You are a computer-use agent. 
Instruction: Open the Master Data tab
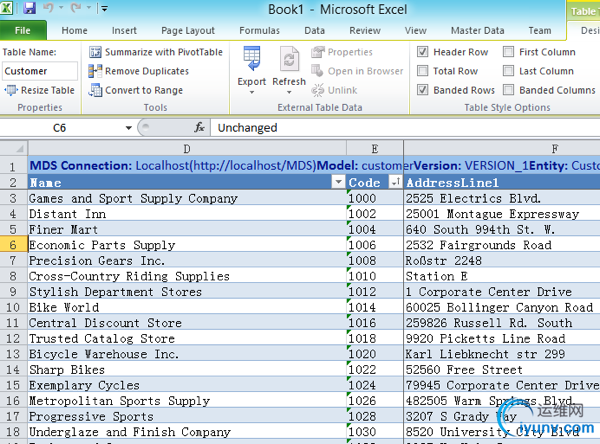click(478, 31)
